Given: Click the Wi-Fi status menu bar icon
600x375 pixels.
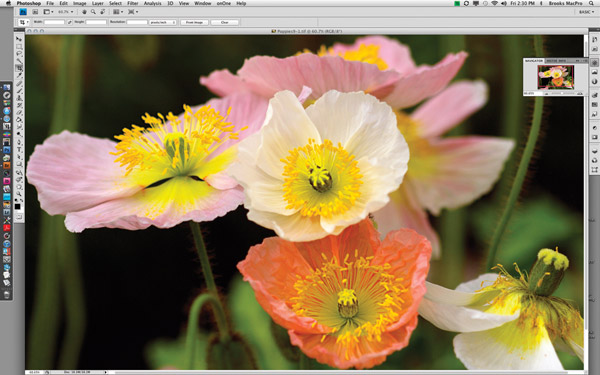Looking at the screenshot, I should tap(494, 3).
